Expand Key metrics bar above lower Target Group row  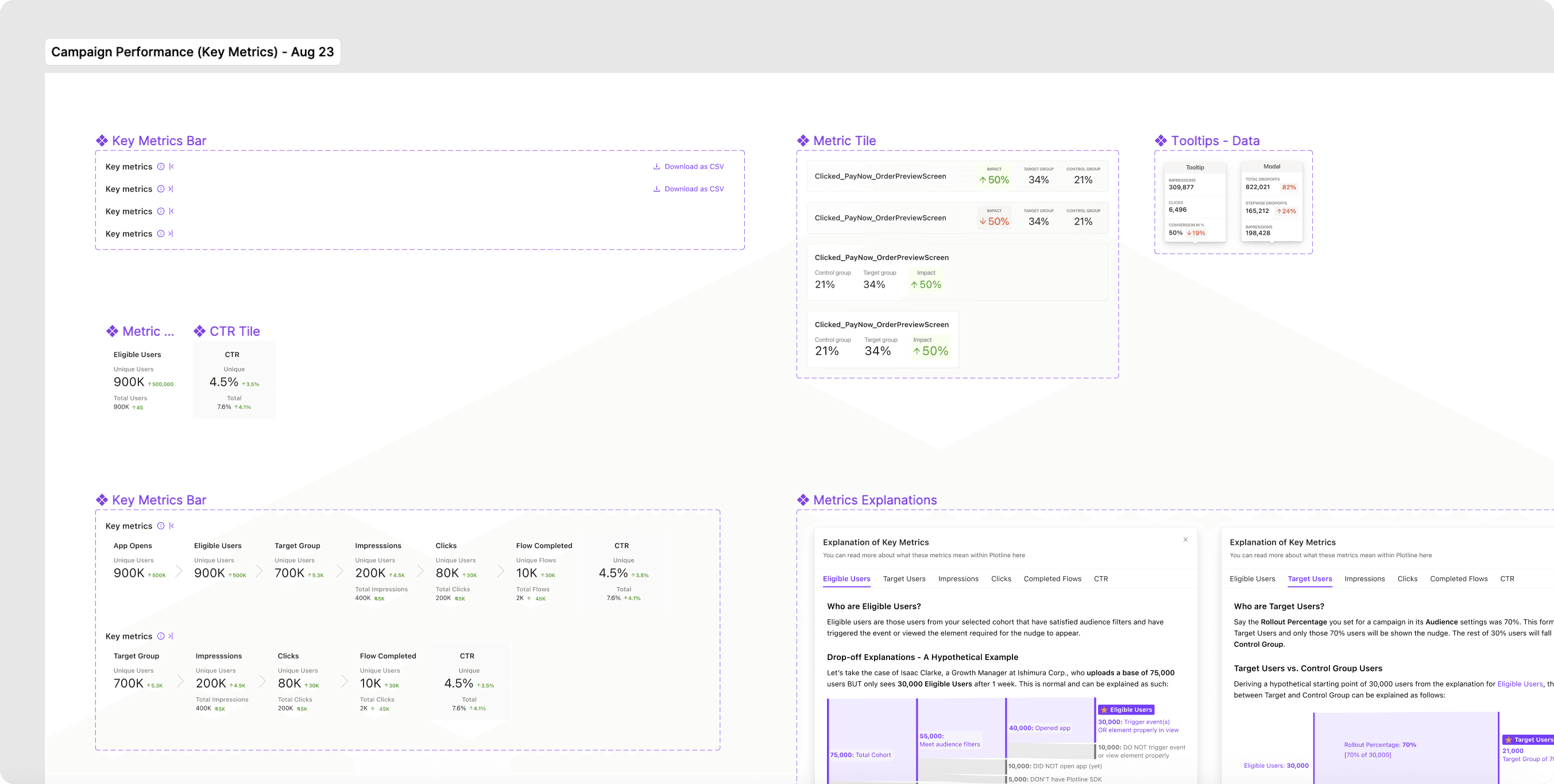pyautogui.click(x=171, y=636)
